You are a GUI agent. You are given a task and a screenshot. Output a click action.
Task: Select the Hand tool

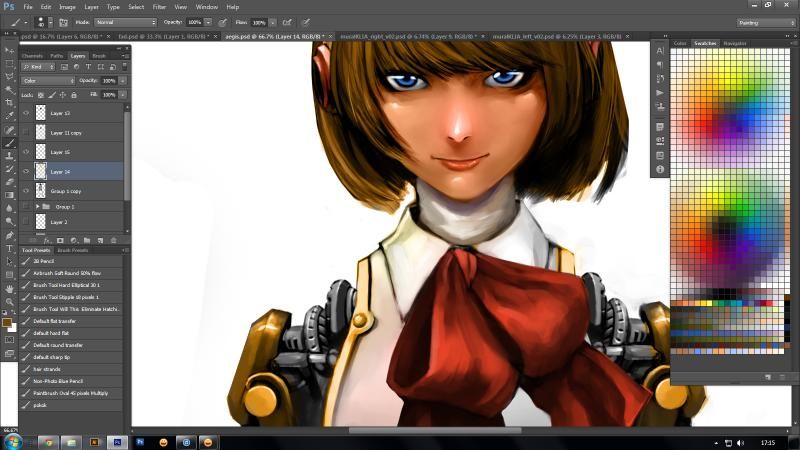pos(9,288)
